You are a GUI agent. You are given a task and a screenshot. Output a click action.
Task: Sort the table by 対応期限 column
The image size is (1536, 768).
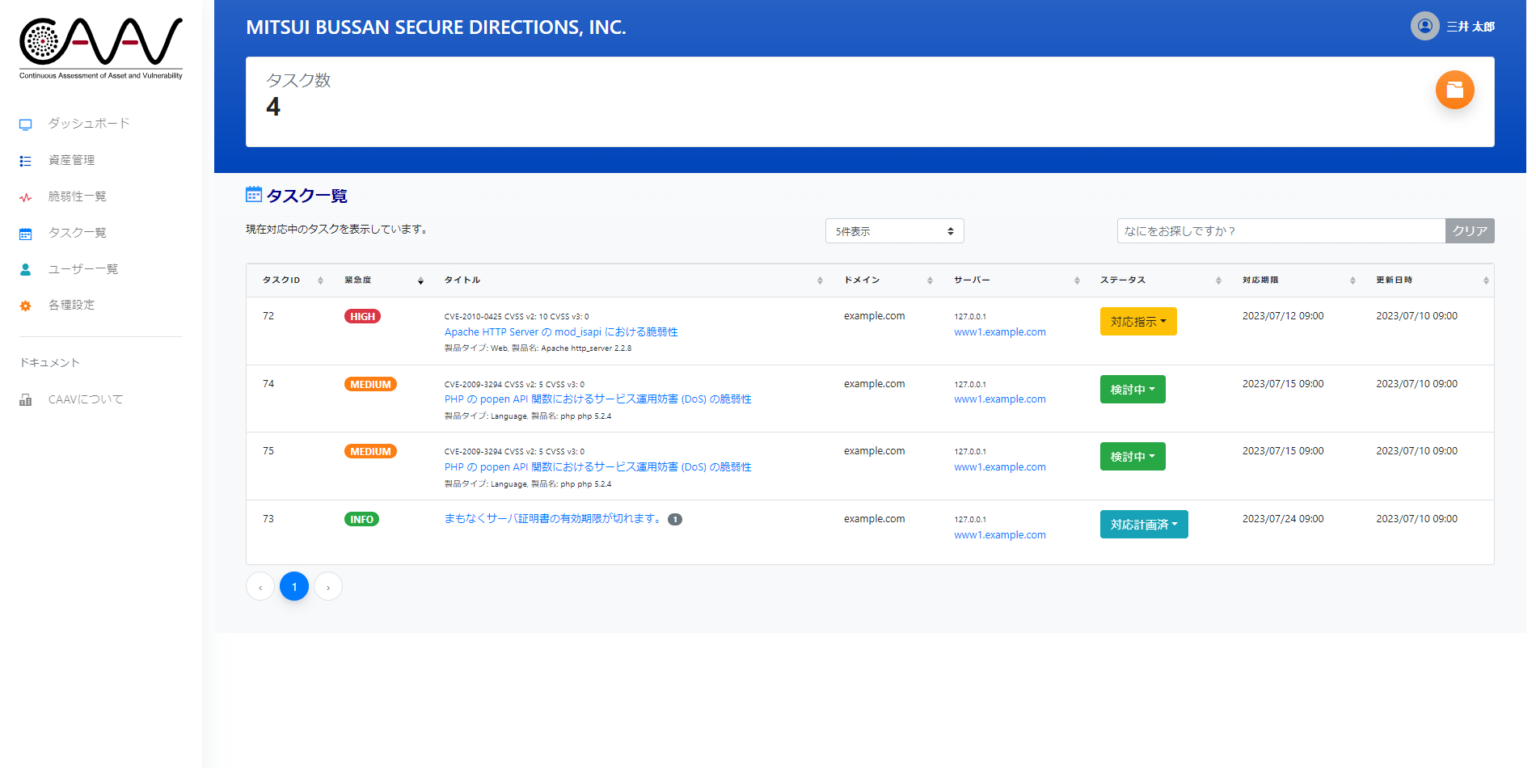pyautogui.click(x=1297, y=281)
